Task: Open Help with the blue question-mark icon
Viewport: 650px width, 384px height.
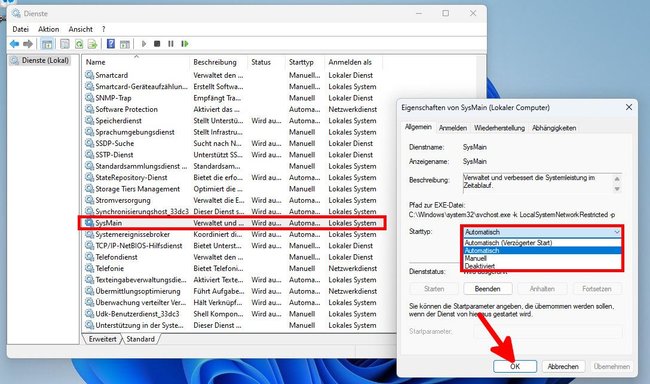Action: 111,44
